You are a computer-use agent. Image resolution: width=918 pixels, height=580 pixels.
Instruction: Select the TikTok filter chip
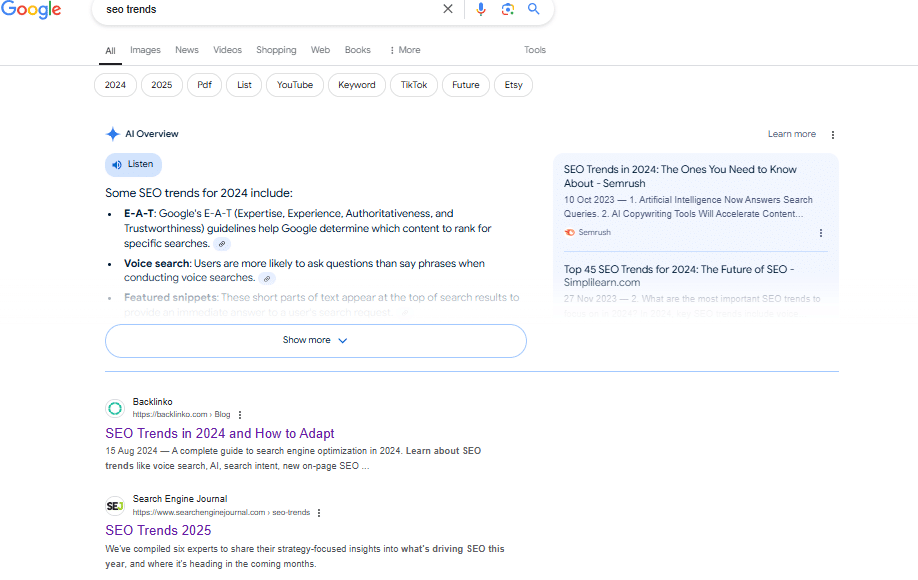pos(413,85)
